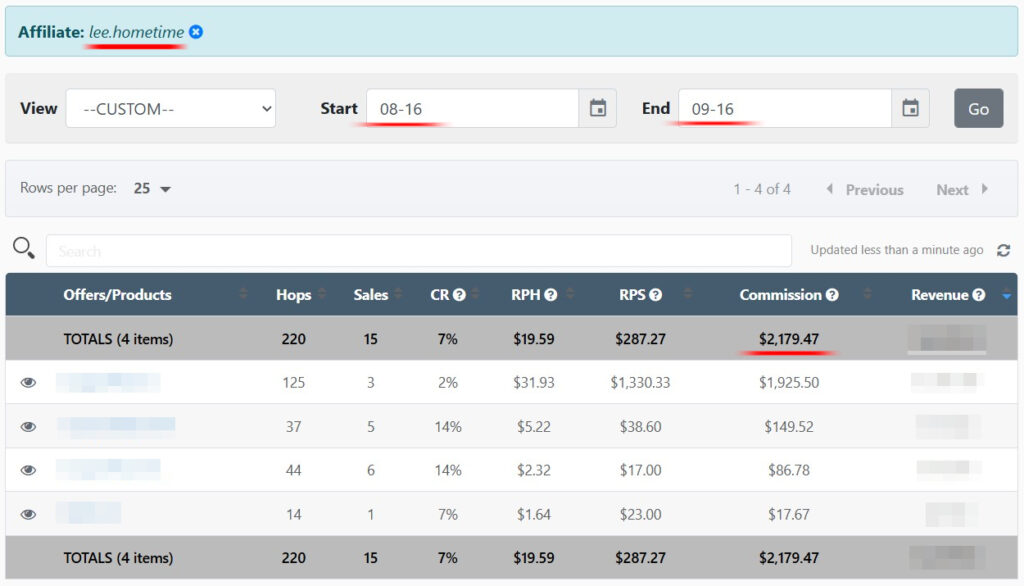Show help tooltip for Commission column
The height and width of the screenshot is (586, 1024).
[x=832, y=295]
